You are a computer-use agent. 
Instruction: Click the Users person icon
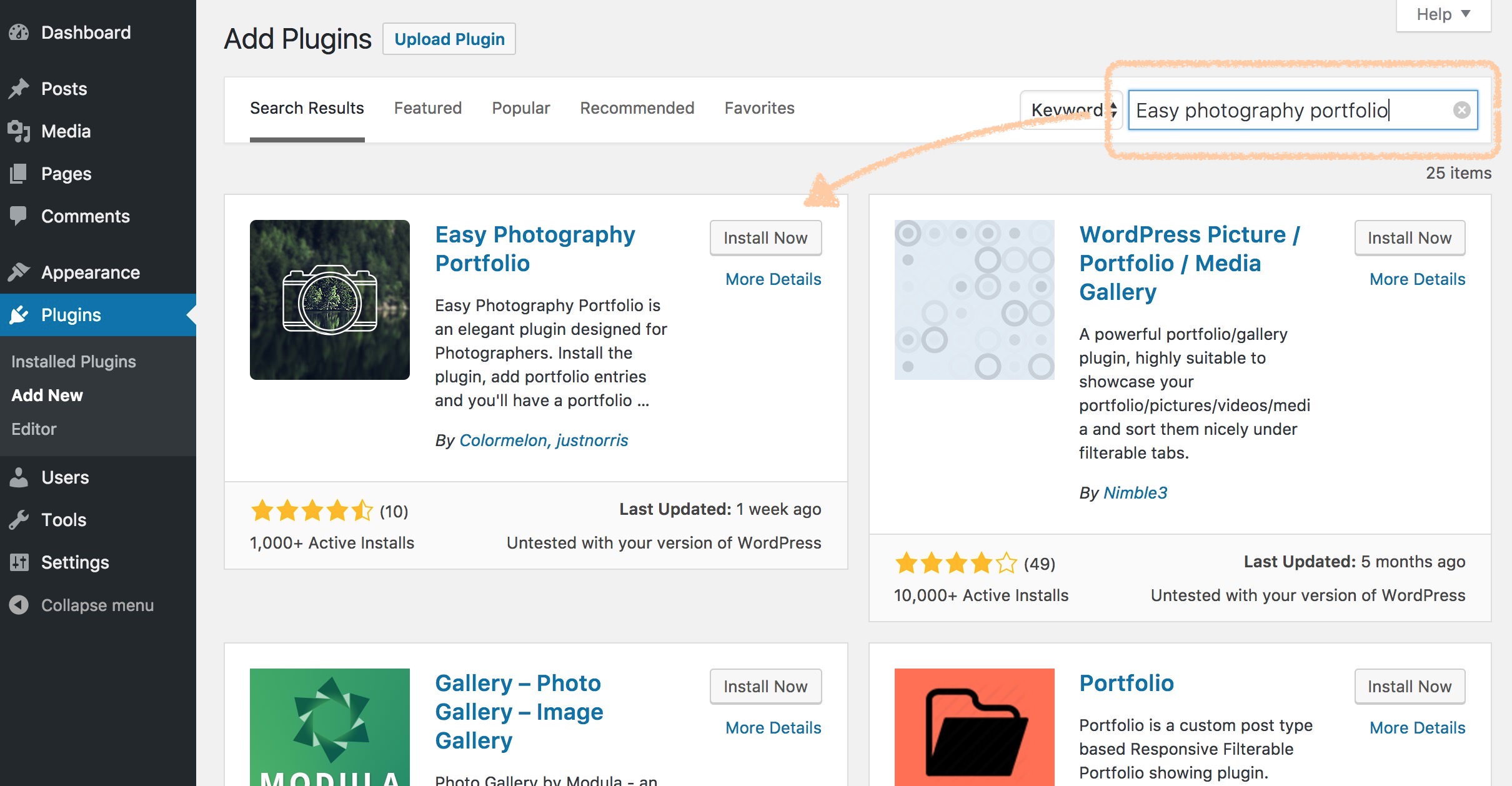point(19,477)
